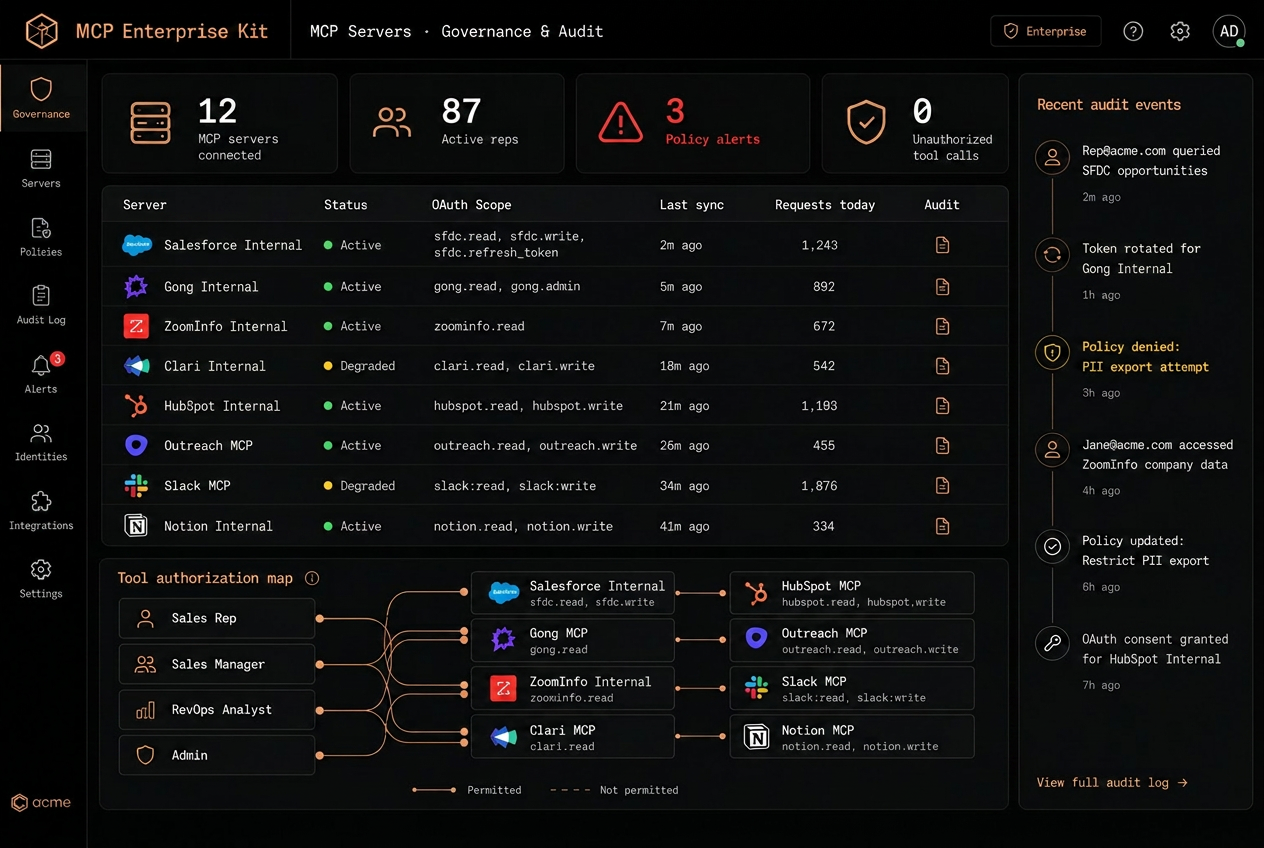Open Audit Log in the sidebar
The image size is (1264, 848).
(x=41, y=305)
